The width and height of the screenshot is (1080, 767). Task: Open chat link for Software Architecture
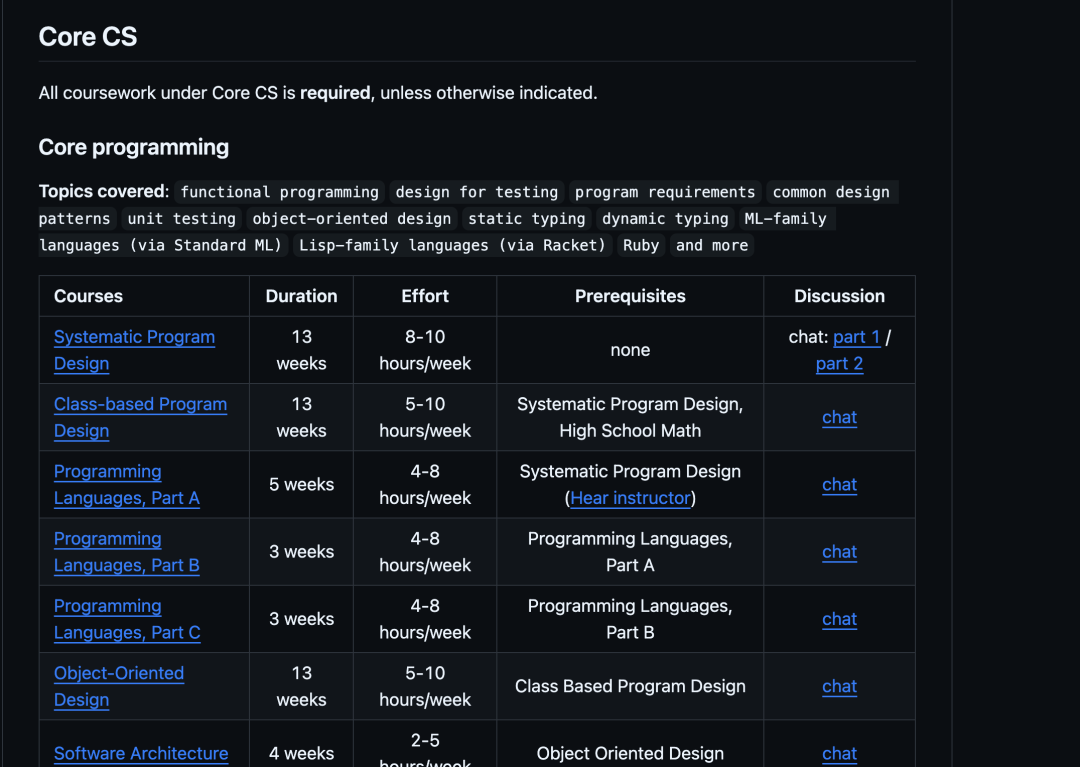[840, 753]
